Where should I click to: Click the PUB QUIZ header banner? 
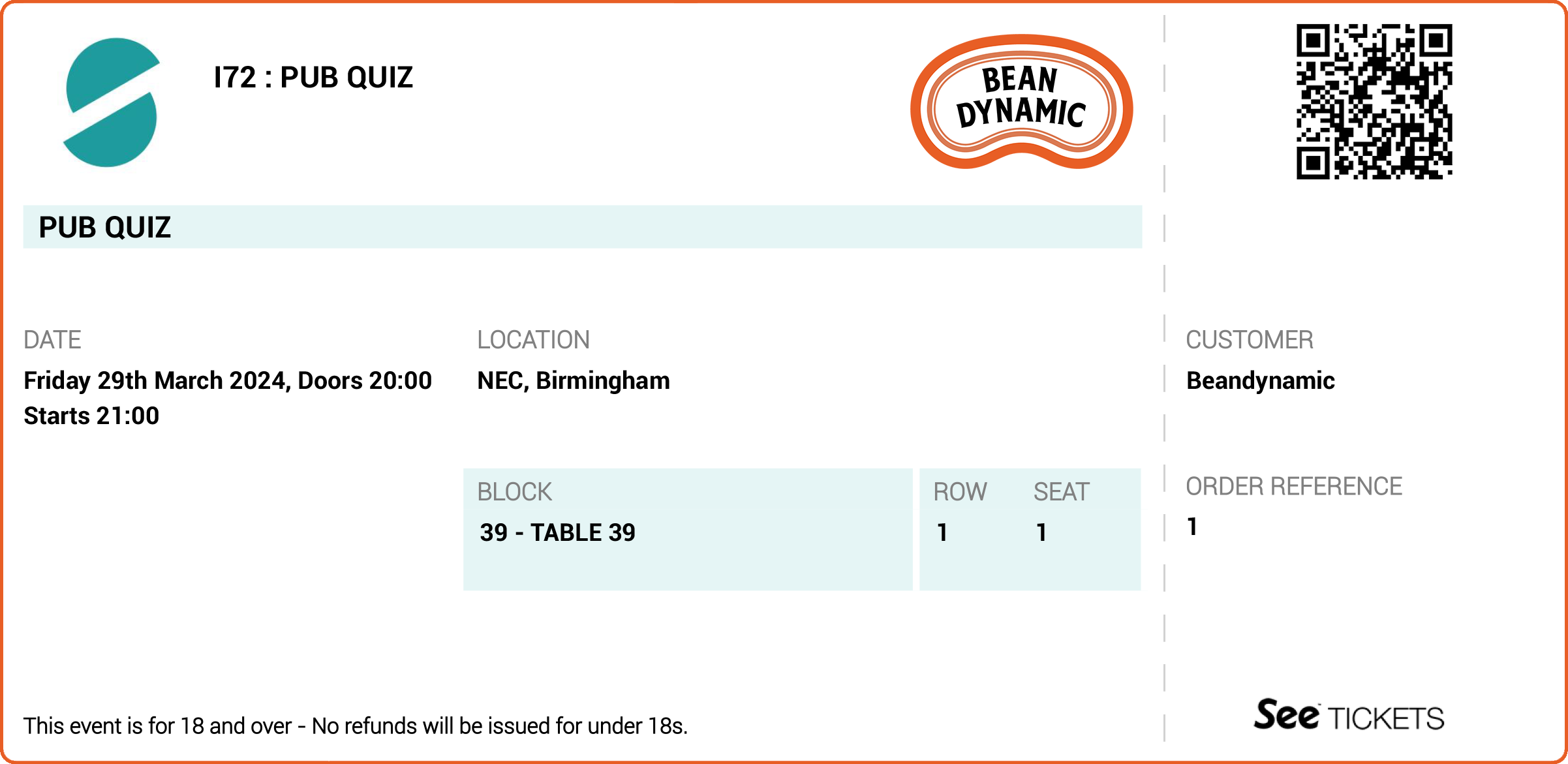point(583,226)
